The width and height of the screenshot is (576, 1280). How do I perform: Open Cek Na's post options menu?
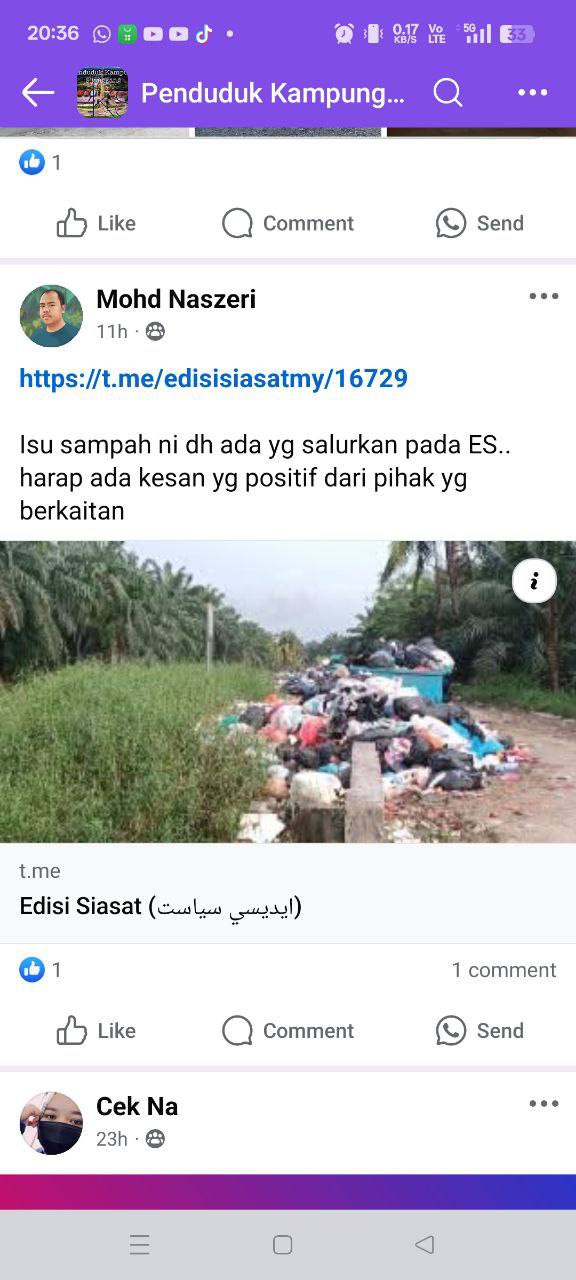pos(544,1104)
